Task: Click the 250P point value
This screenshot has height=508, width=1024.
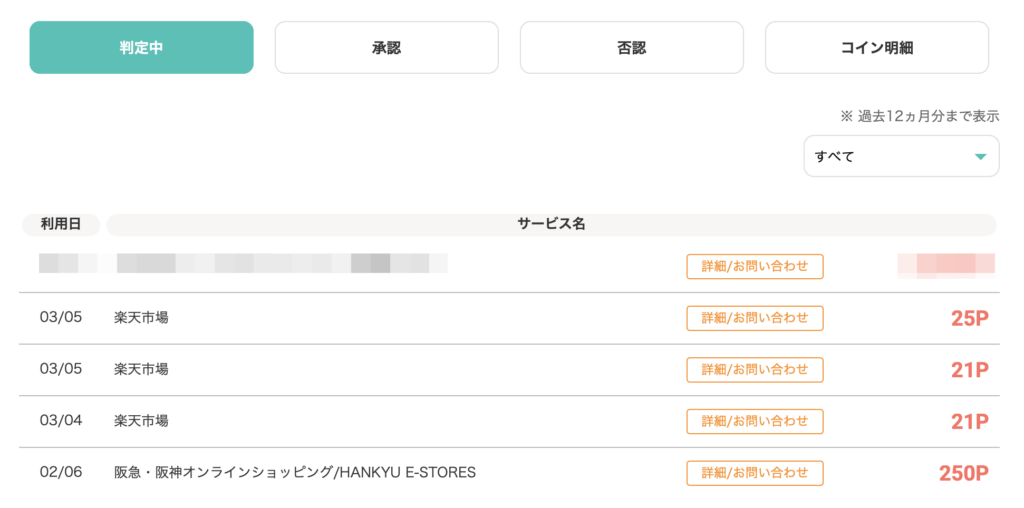Action: coord(963,473)
